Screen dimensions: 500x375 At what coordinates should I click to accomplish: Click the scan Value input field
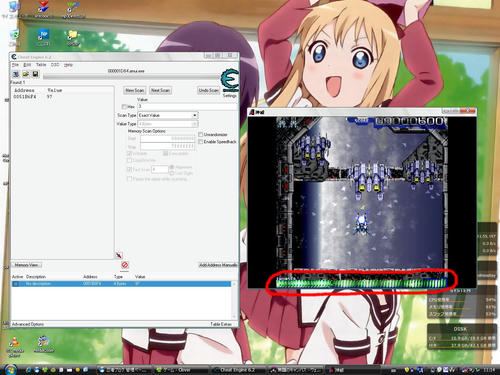tap(187, 107)
